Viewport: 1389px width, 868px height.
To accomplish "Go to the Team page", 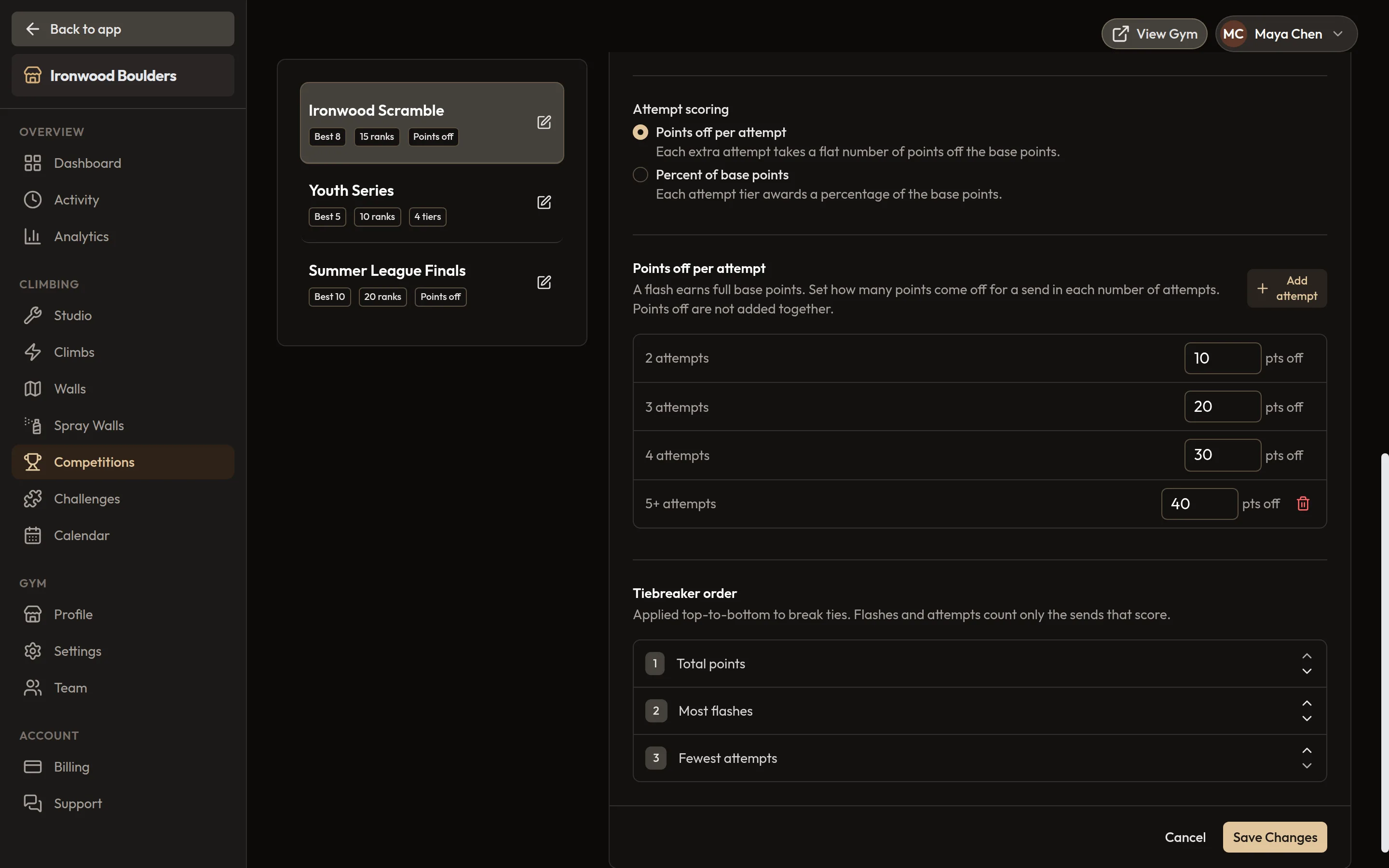I will point(123,688).
